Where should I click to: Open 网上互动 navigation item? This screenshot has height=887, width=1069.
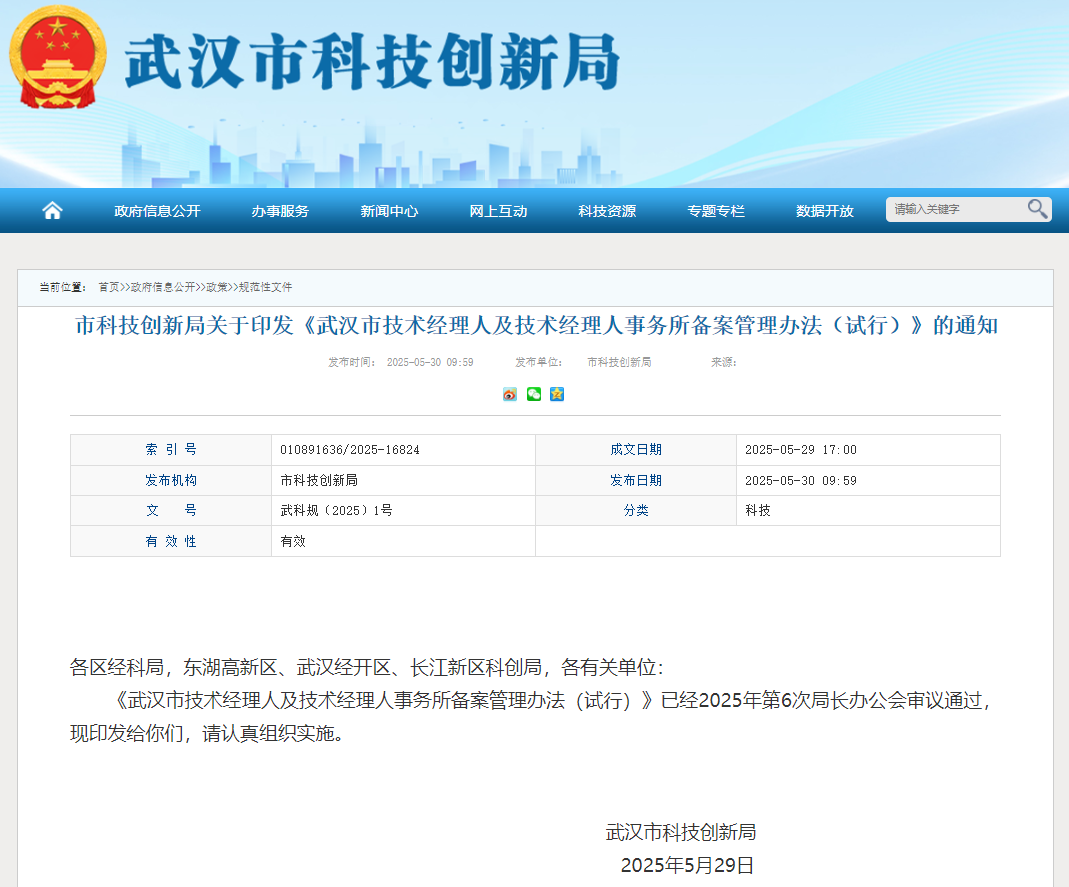(x=498, y=211)
